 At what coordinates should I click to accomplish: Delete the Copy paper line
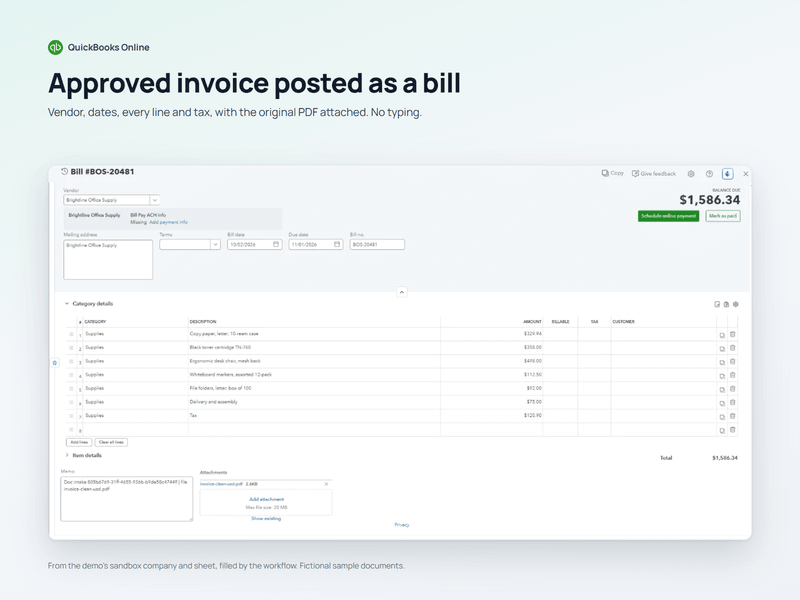pos(733,335)
